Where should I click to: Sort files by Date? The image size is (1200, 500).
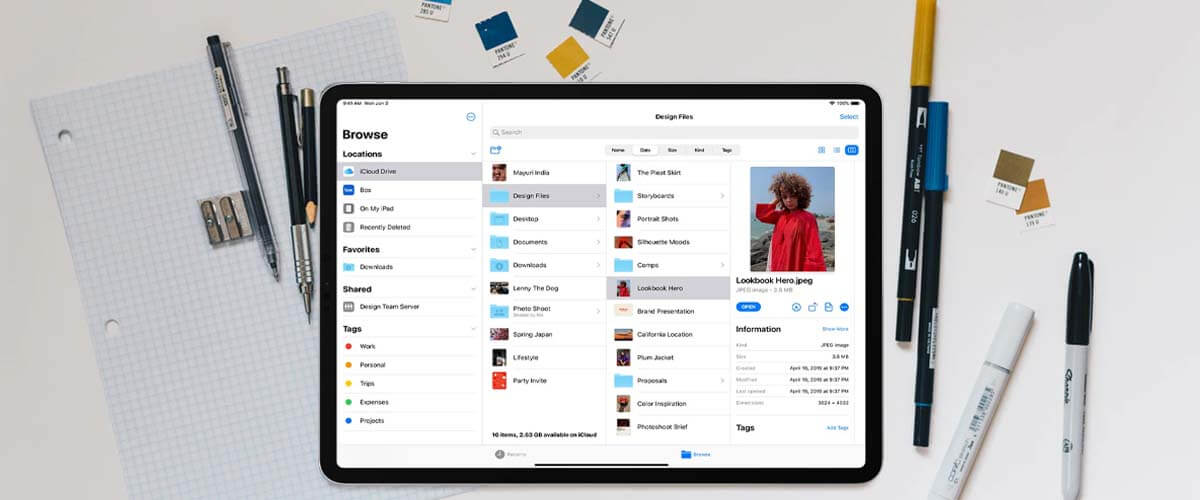[x=645, y=150]
